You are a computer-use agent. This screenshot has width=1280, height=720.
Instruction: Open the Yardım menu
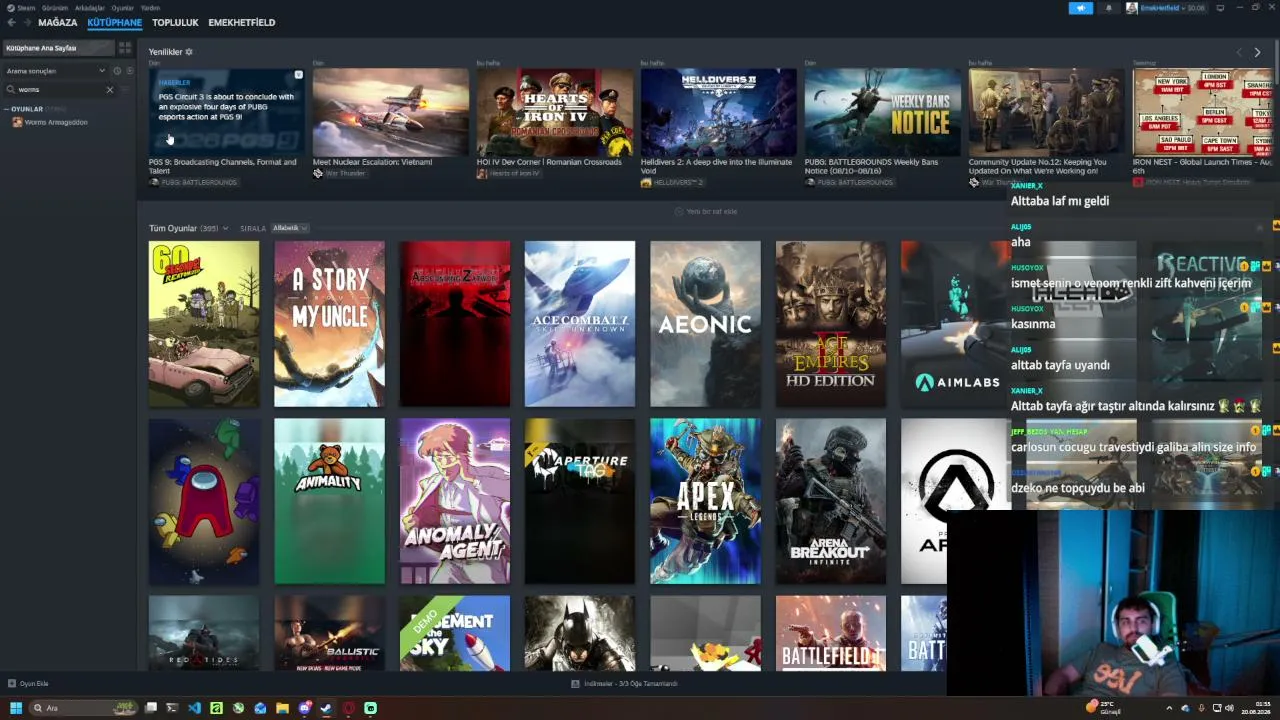coord(150,8)
